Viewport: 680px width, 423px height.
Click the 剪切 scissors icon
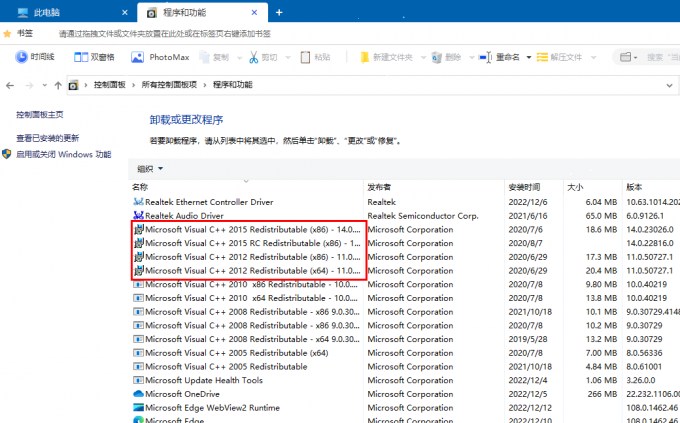pyautogui.click(x=254, y=57)
